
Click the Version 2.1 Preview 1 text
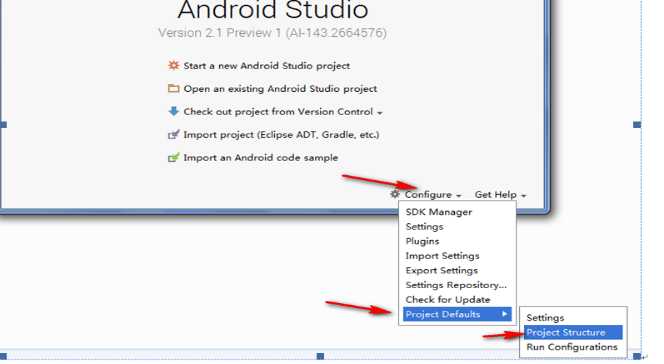click(x=272, y=33)
